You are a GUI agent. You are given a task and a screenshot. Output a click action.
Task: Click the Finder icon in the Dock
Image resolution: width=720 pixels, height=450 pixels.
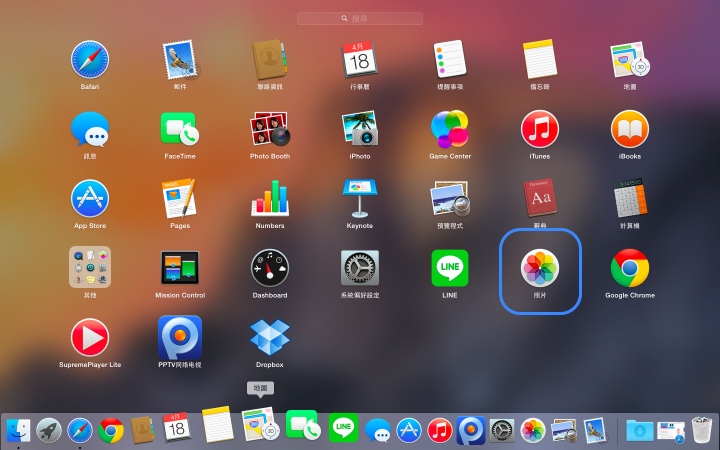click(x=19, y=431)
